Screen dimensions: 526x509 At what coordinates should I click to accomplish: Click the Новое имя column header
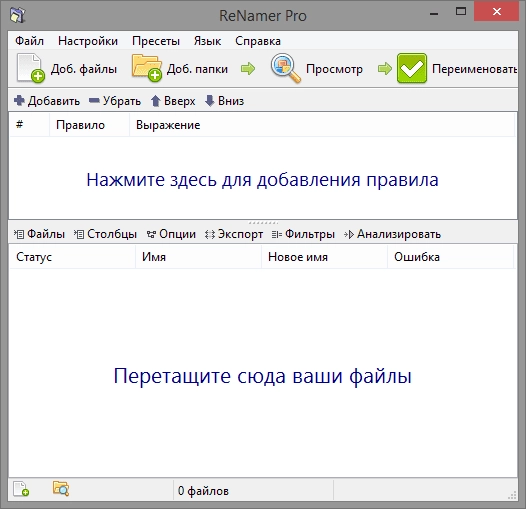point(324,257)
